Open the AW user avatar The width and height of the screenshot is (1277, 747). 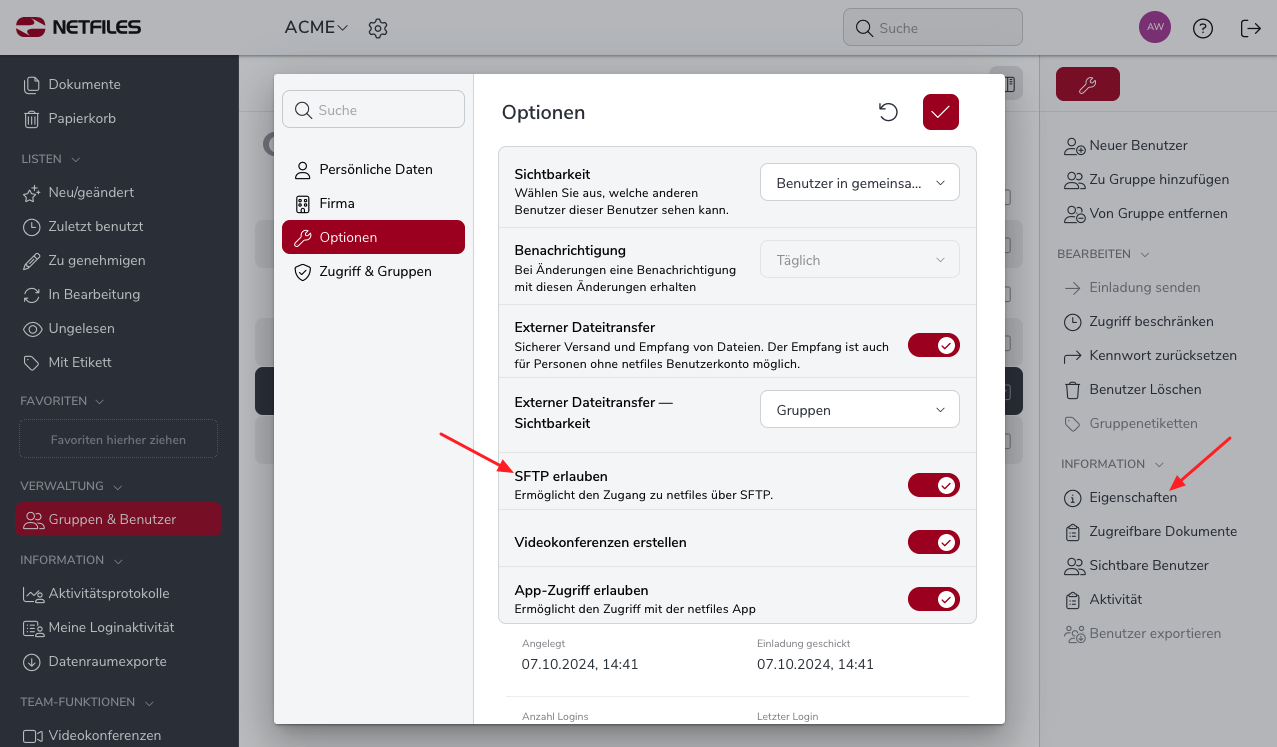click(1155, 27)
